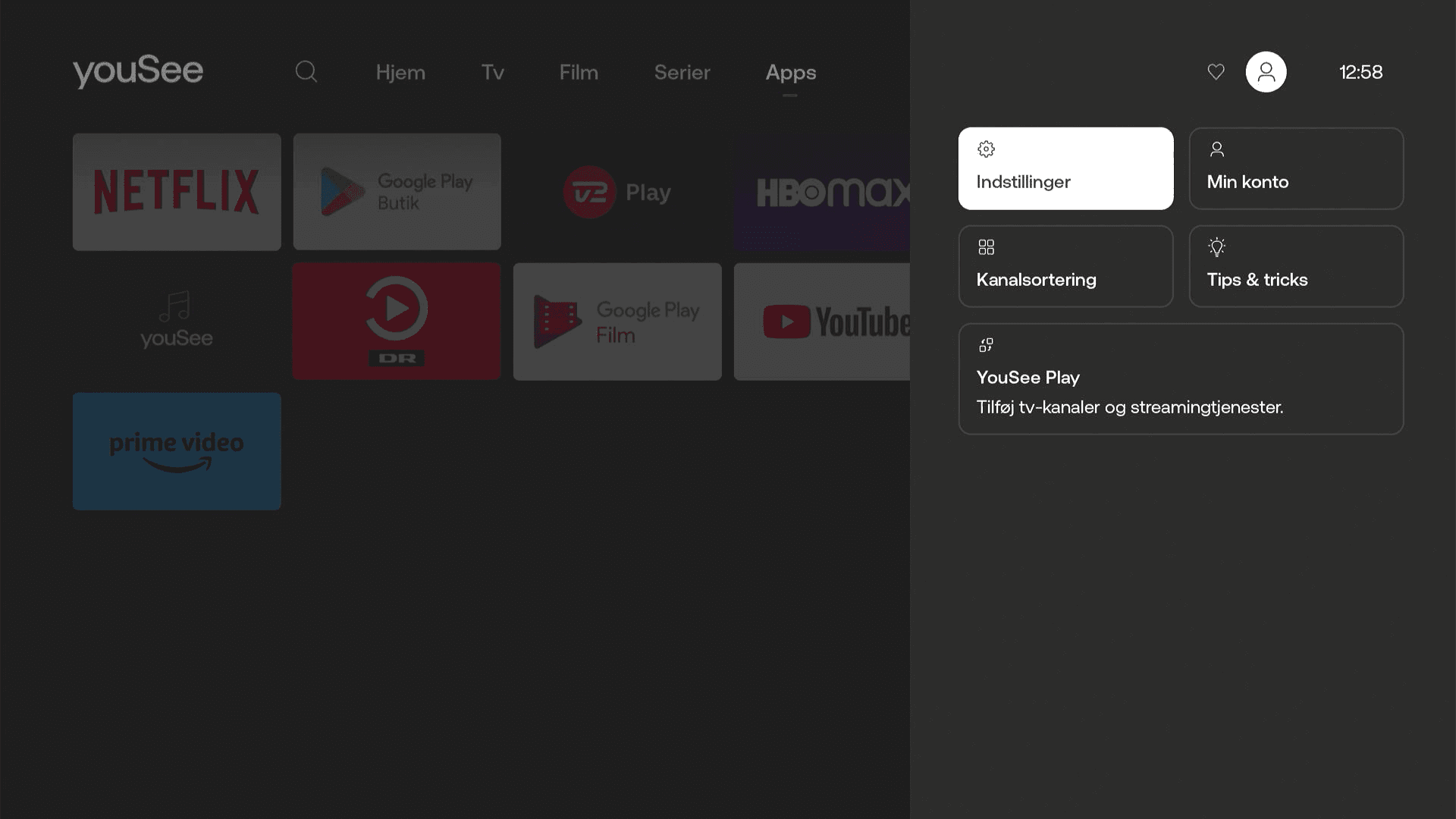Screen dimensions: 1456x819
Task: Switch to the Tv tab
Action: coord(492,73)
